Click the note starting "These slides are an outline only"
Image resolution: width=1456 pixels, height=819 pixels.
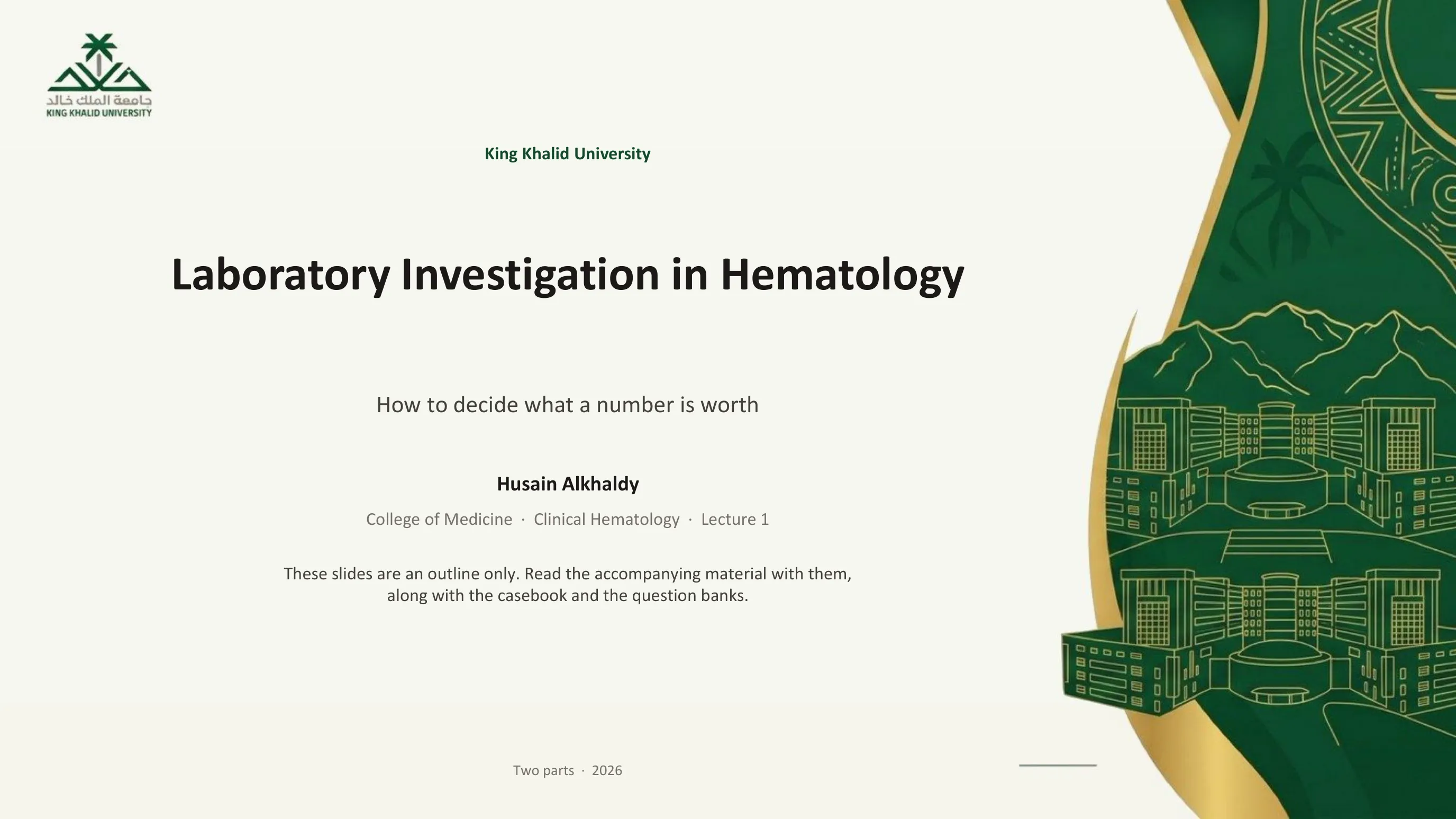click(568, 585)
